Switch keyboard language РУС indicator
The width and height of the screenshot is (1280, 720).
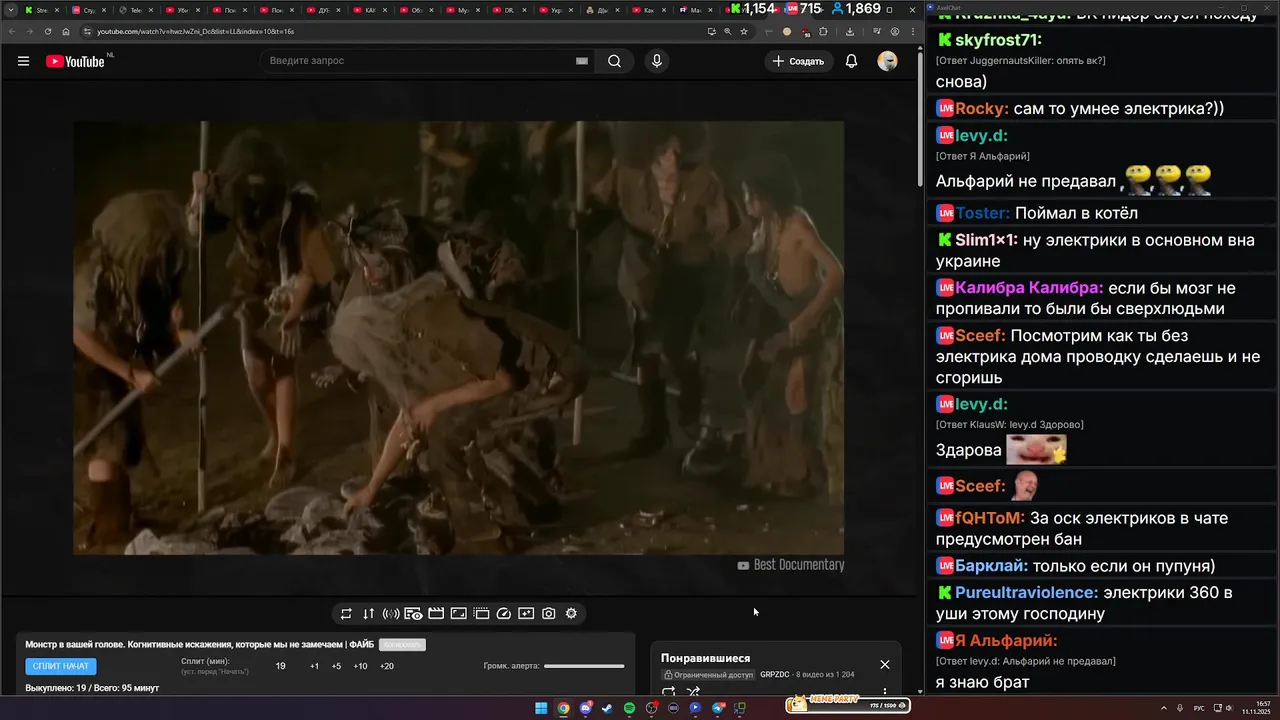pyautogui.click(x=1199, y=708)
